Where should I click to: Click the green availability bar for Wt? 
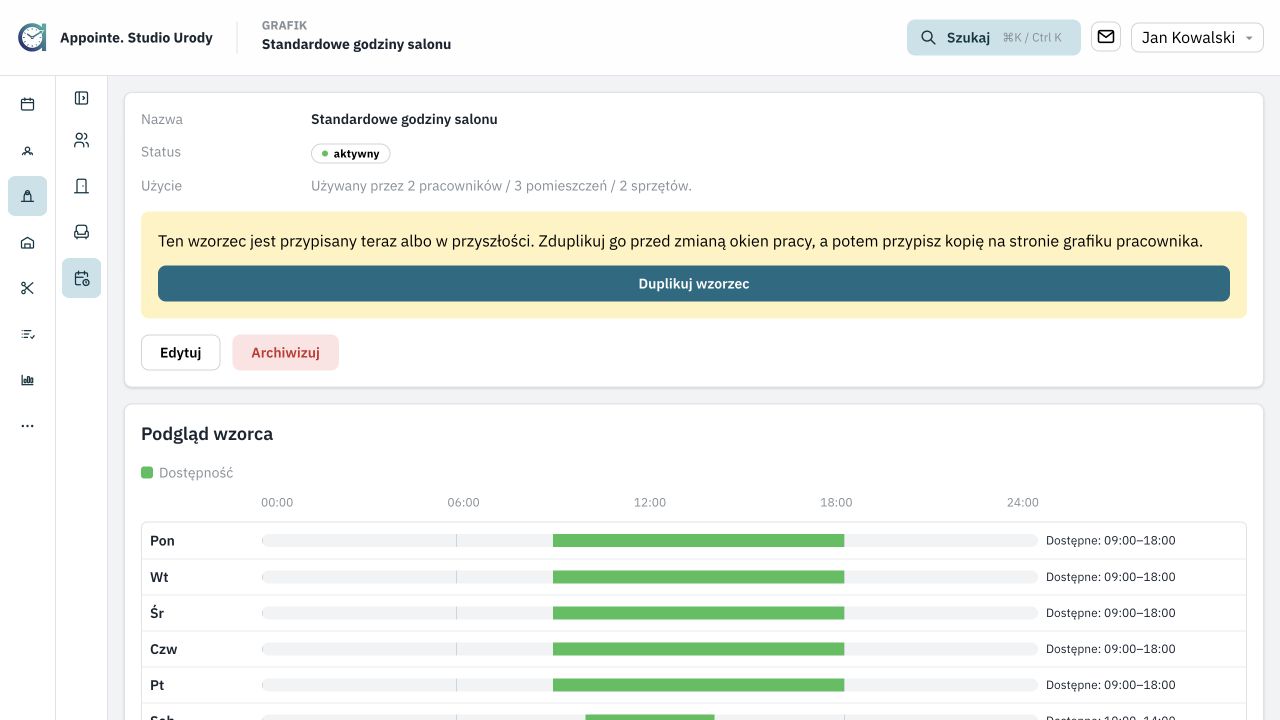pos(698,576)
